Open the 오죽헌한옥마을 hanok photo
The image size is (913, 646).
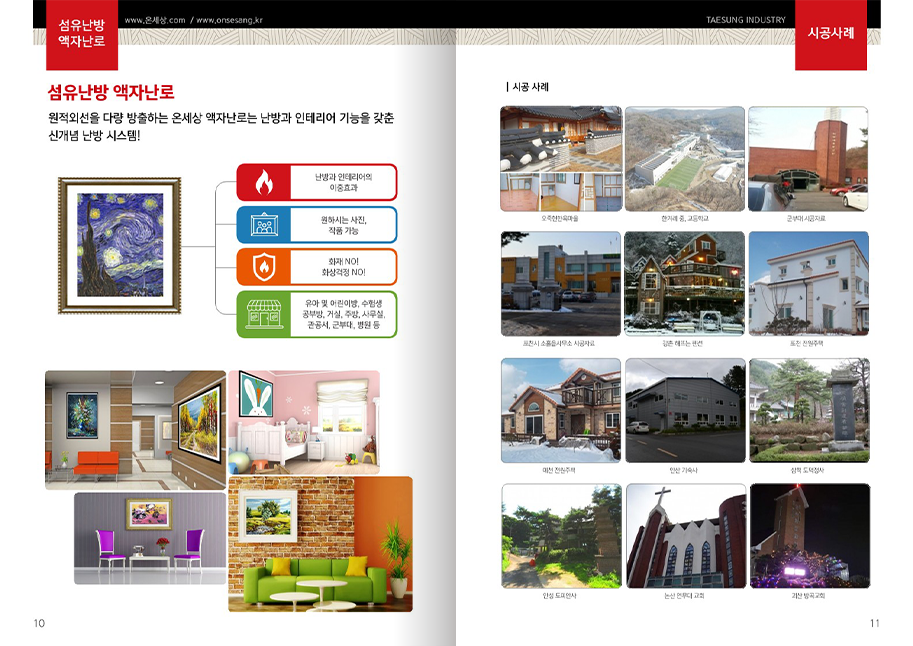tap(561, 158)
